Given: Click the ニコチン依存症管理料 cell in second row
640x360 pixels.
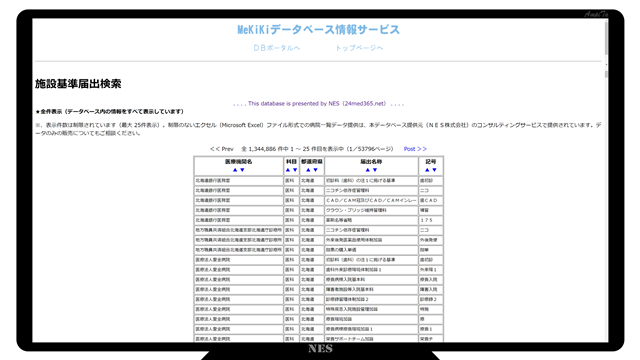Looking at the screenshot, I should tap(371, 191).
